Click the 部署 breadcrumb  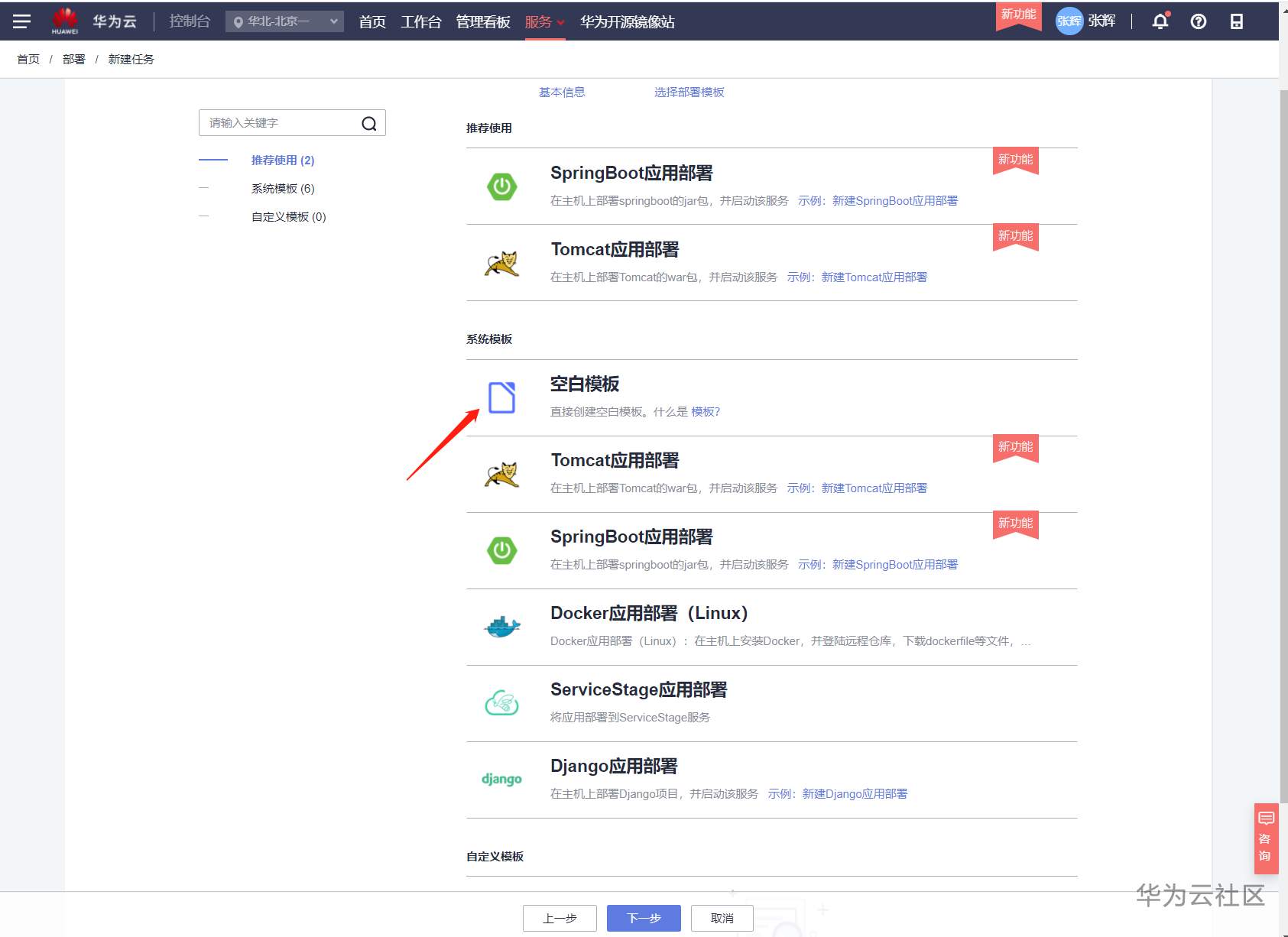(74, 59)
